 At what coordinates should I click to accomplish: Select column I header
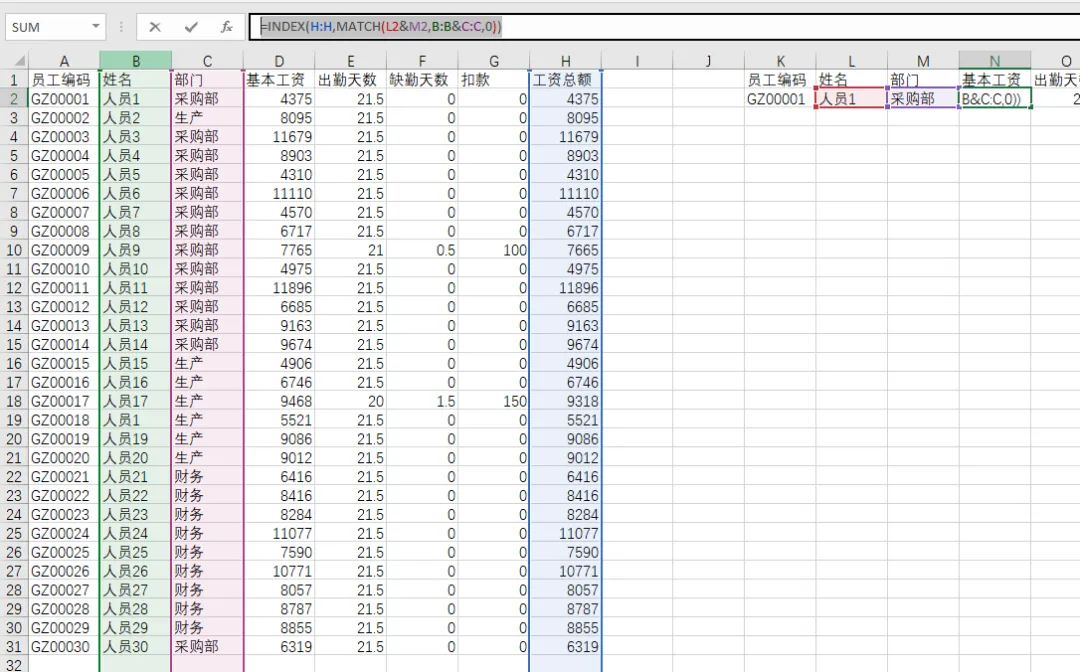(637, 61)
